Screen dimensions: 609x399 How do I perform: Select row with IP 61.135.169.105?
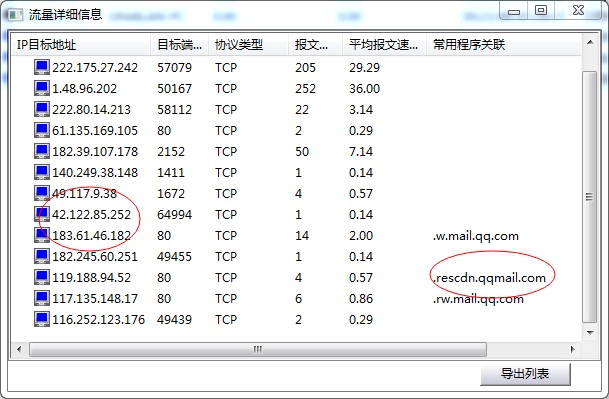(x=296, y=130)
